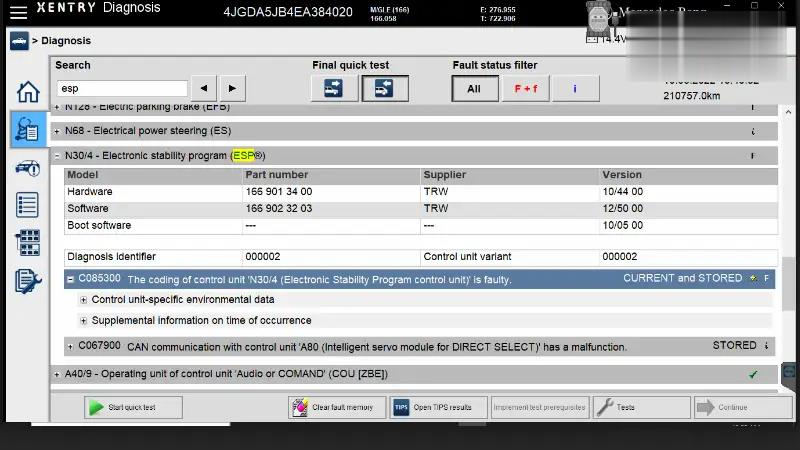Screen dimensions: 800x450
Task: Jump to next search result
Action: [x=232, y=88]
